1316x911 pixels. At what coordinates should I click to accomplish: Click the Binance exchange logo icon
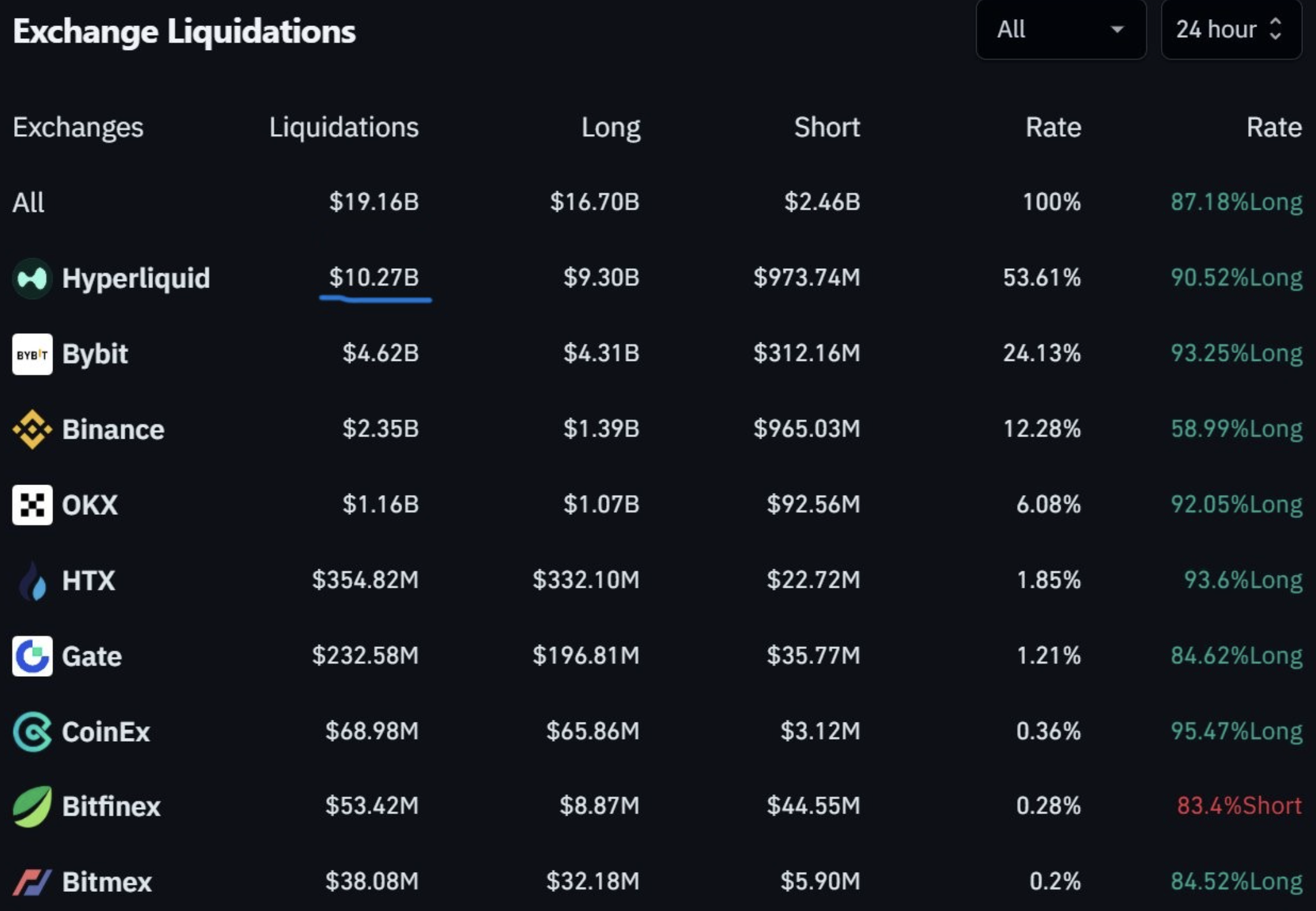click(x=32, y=430)
